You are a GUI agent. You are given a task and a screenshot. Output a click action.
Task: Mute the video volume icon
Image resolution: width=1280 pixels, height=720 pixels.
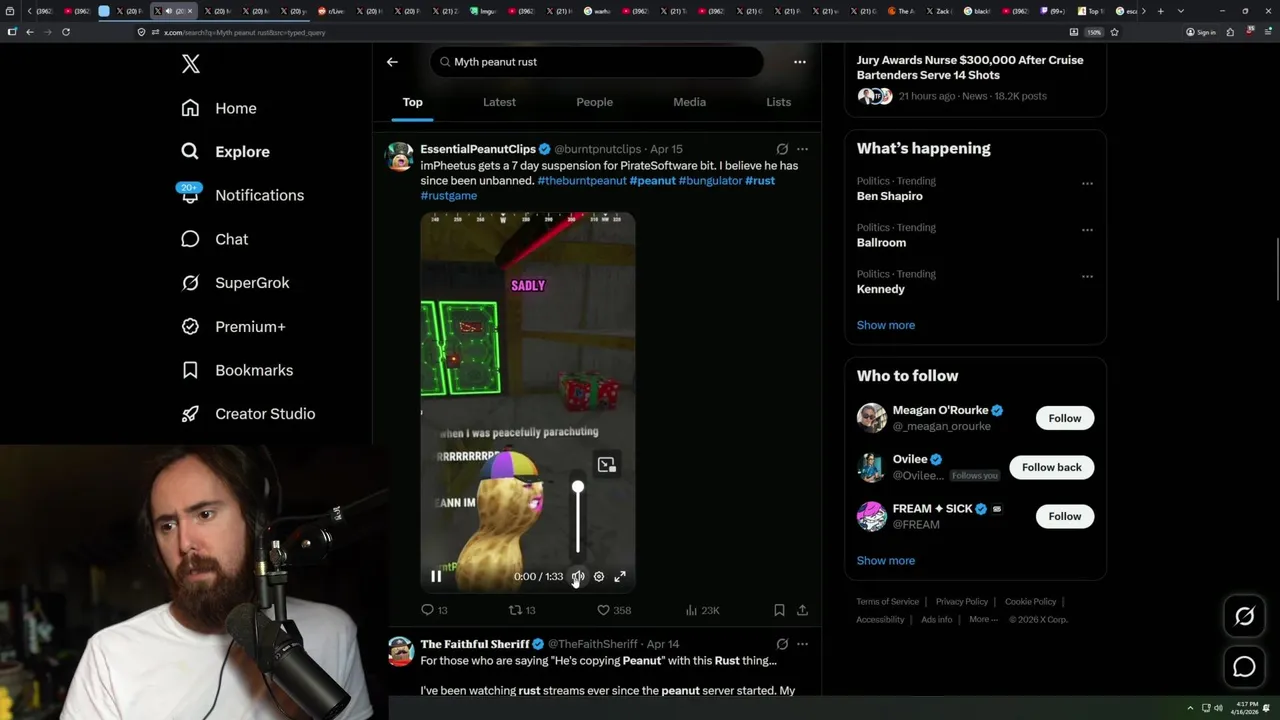tap(578, 576)
